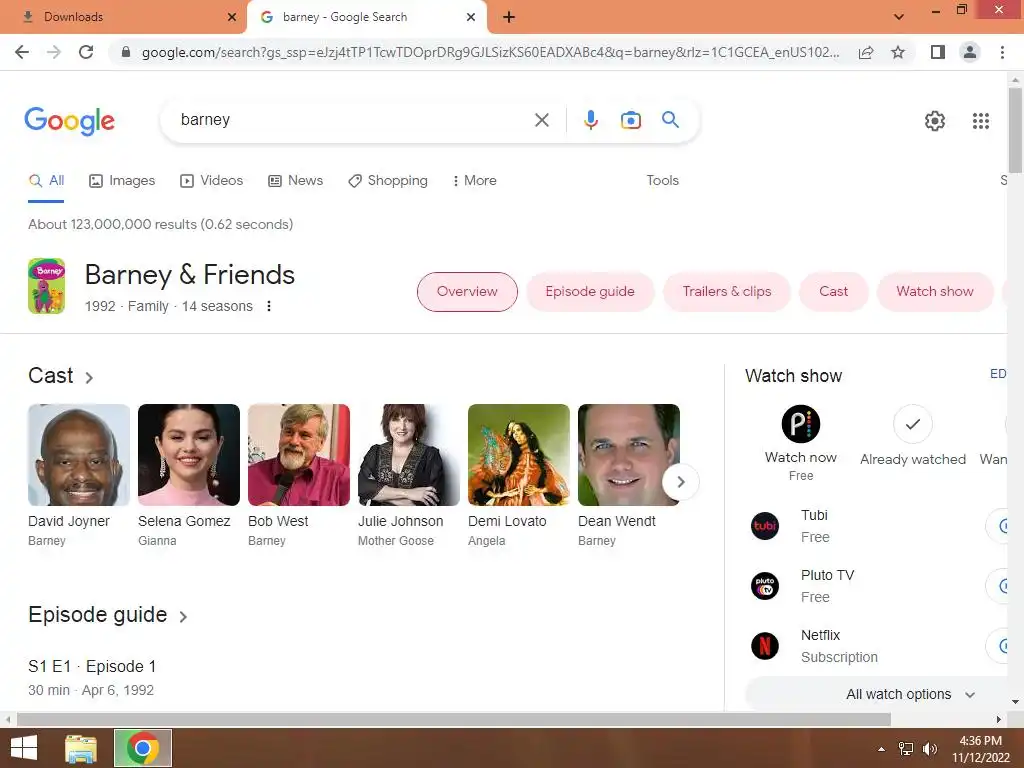Viewport: 1024px width, 768px height.
Task: Clear the search box text
Action: coord(541,120)
